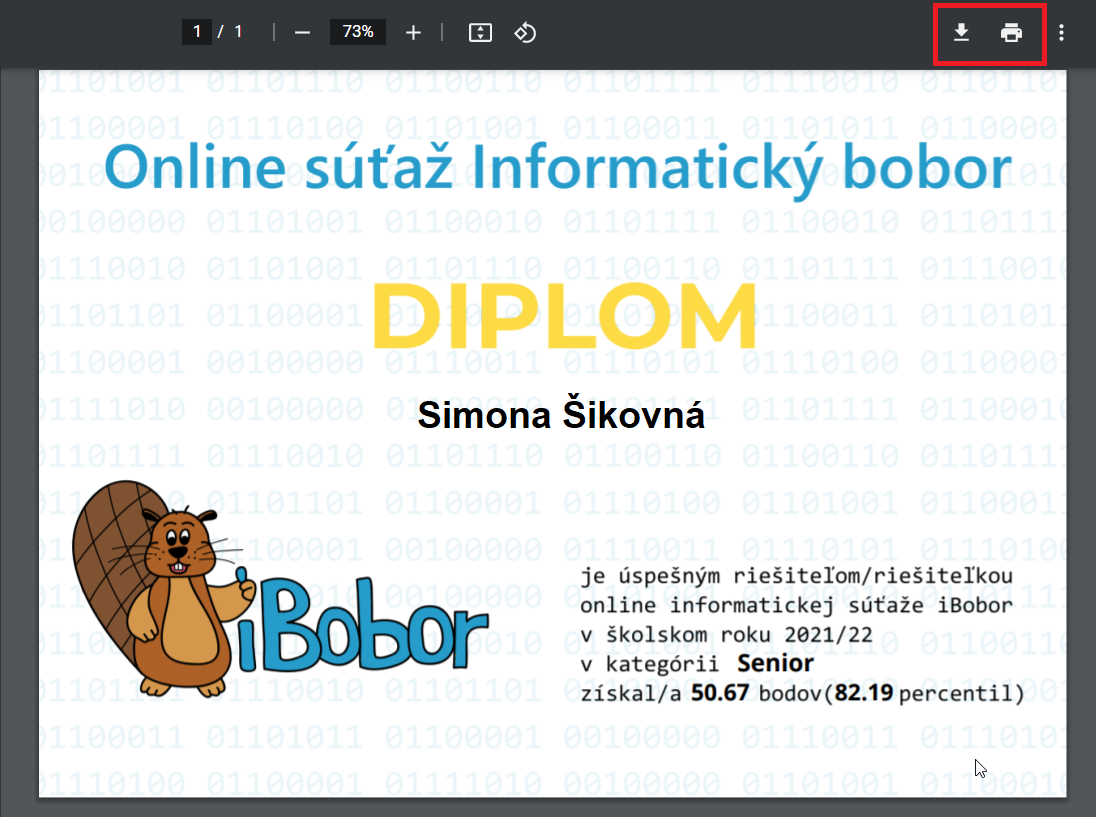The width and height of the screenshot is (1096, 817).
Task: Zoom in on the PDF page
Action: click(413, 32)
